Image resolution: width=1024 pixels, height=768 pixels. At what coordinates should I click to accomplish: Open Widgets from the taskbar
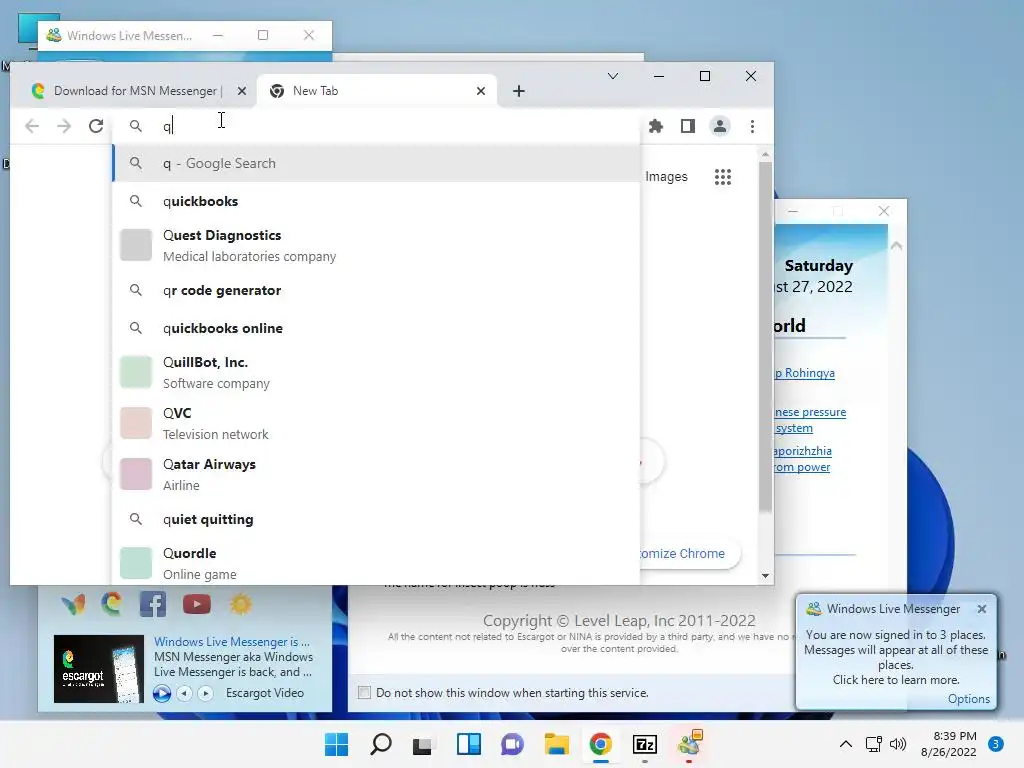tap(469, 744)
